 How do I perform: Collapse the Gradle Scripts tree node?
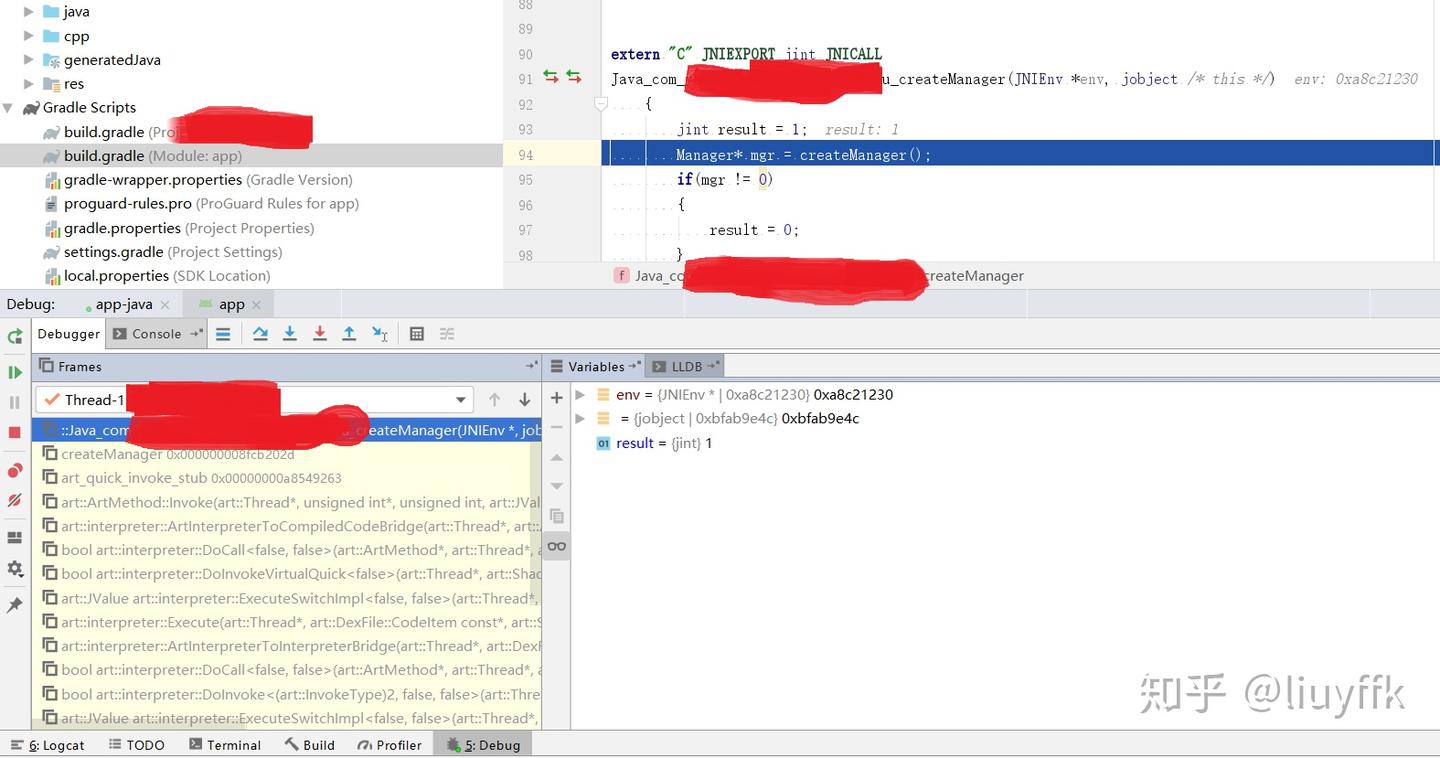click(x=8, y=107)
